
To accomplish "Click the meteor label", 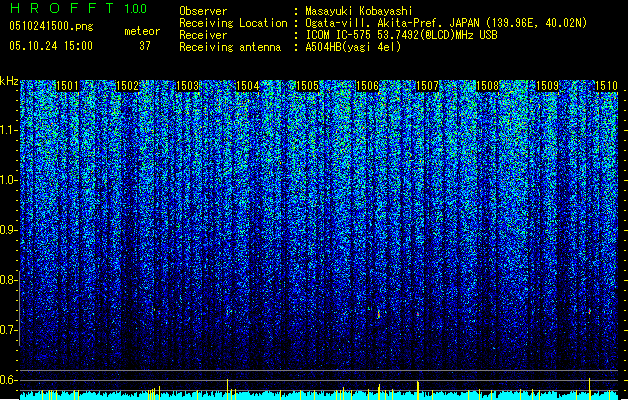I will pos(142,31).
